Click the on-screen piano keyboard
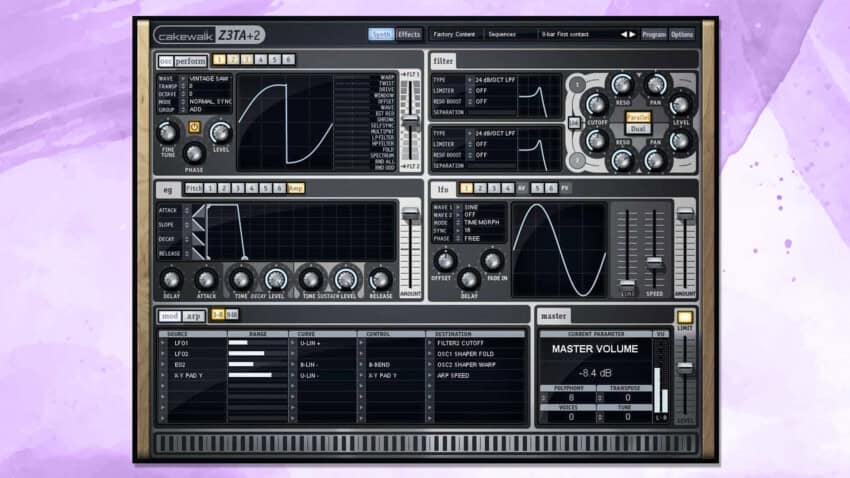 coord(426,443)
